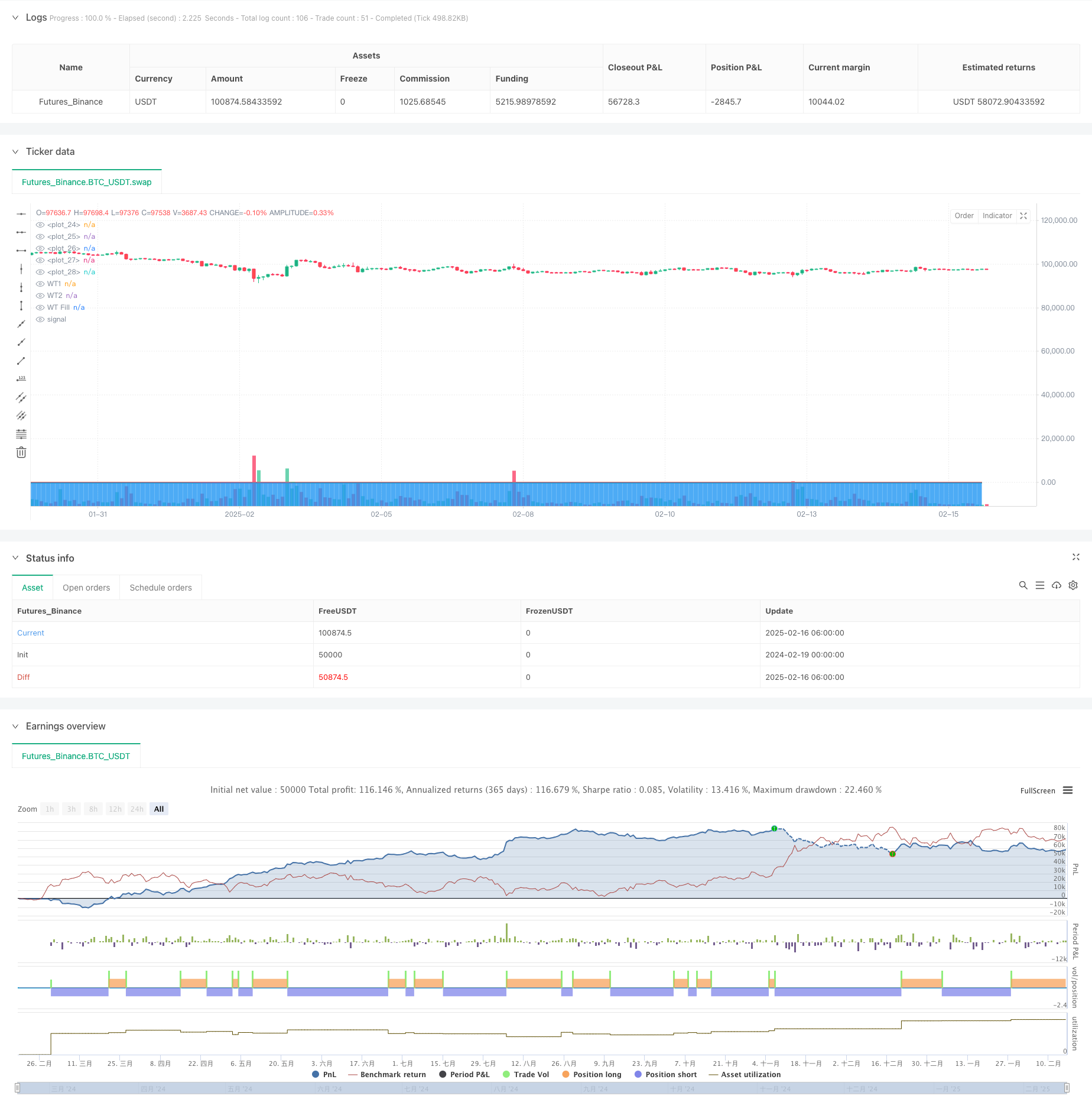1092x1112 pixels.
Task: Grab the left handle of range navigator
Action: (x=18, y=1088)
